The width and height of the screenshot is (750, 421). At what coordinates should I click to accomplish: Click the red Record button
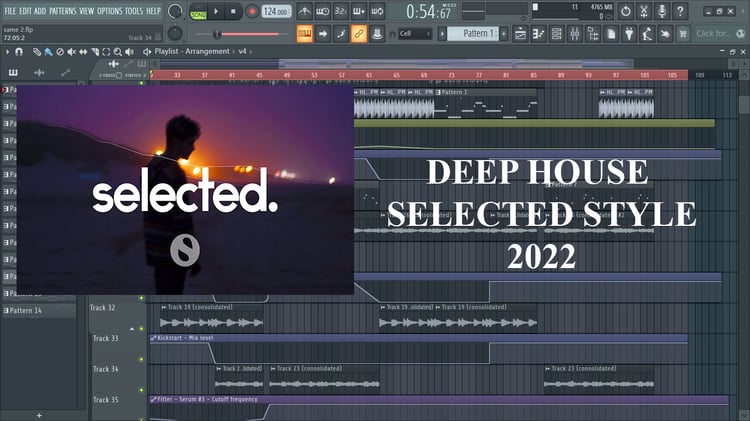(252, 11)
